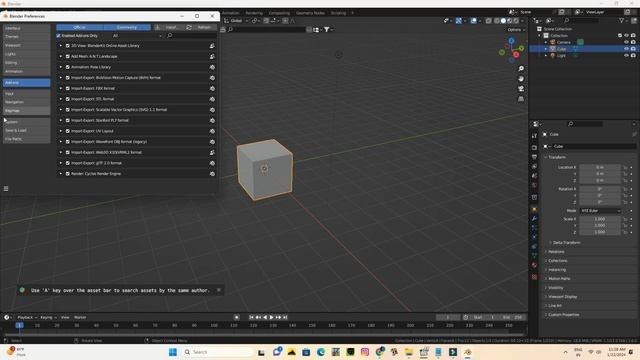Image resolution: width=640 pixels, height=360 pixels.
Task: Open Keymap preferences section
Action: [x=27, y=111]
